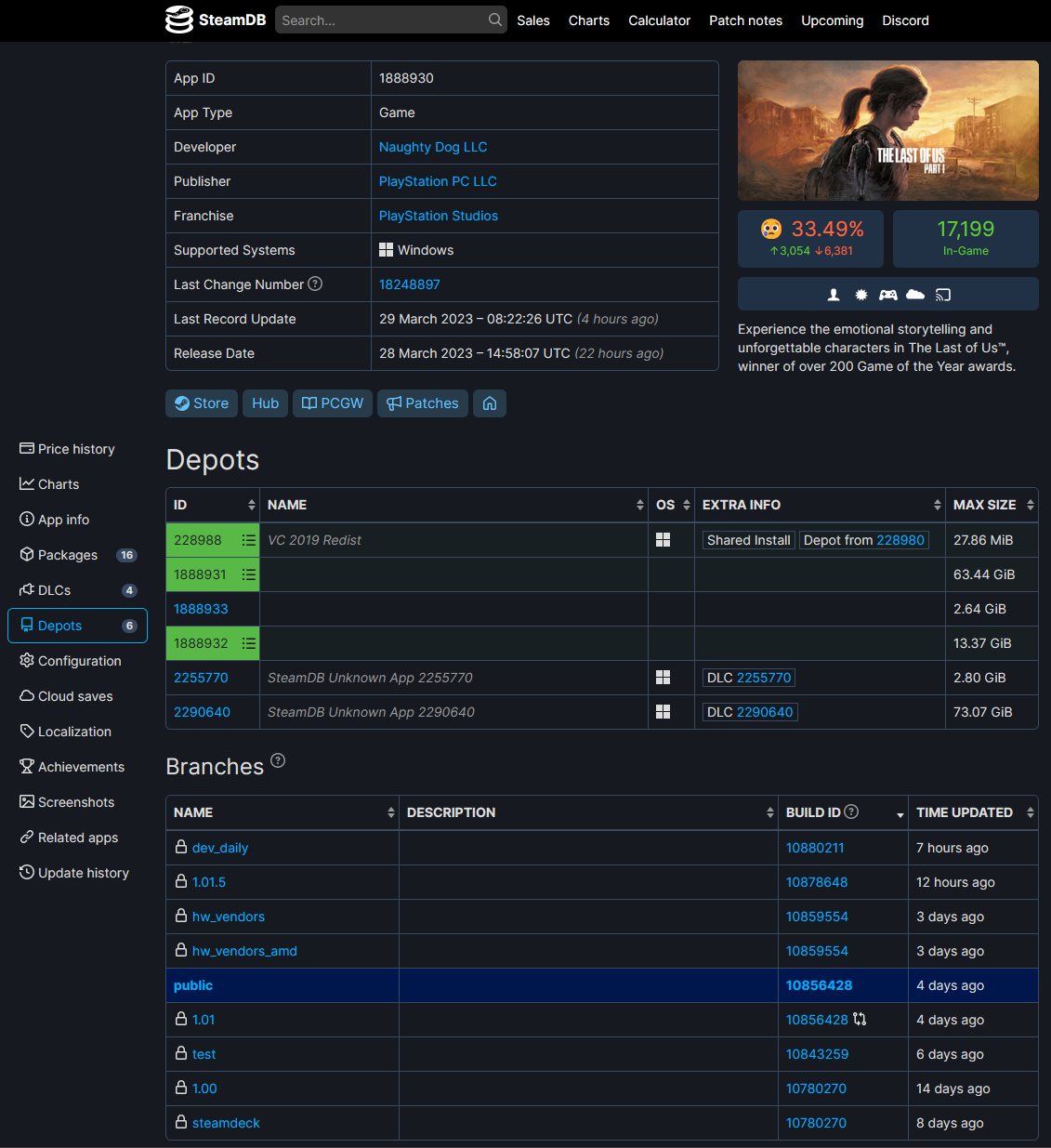Open Upcoming in top navigation
Viewport: 1051px width, 1148px height.
pos(833,20)
